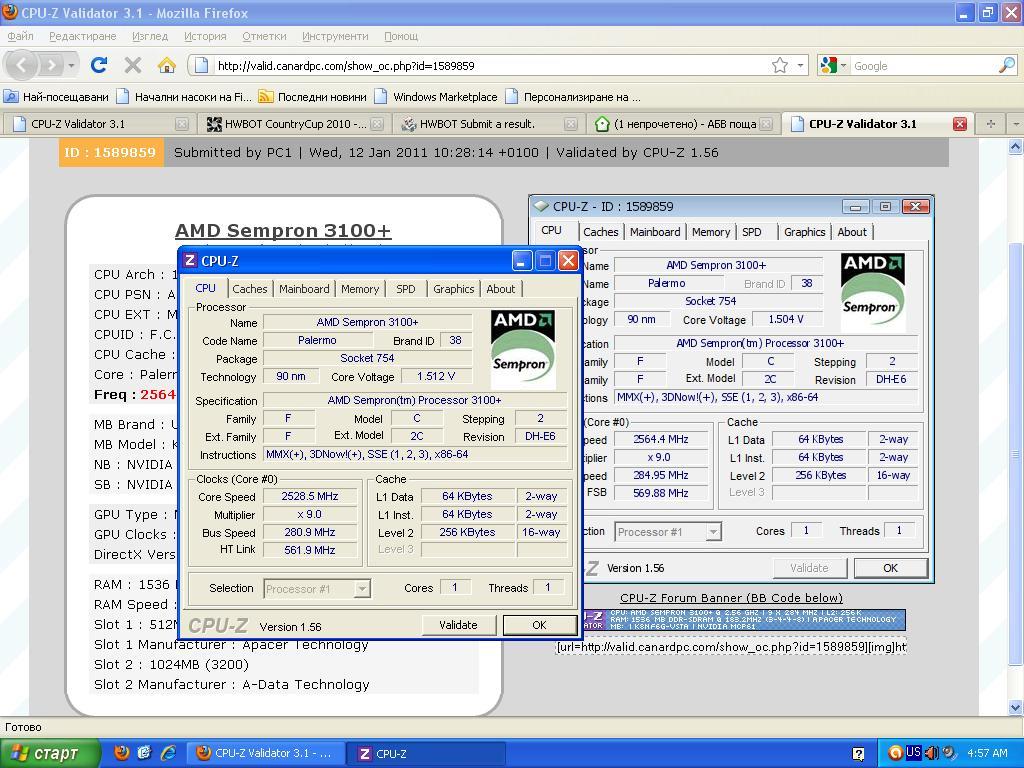Click the volume speaker tray icon

point(932,753)
